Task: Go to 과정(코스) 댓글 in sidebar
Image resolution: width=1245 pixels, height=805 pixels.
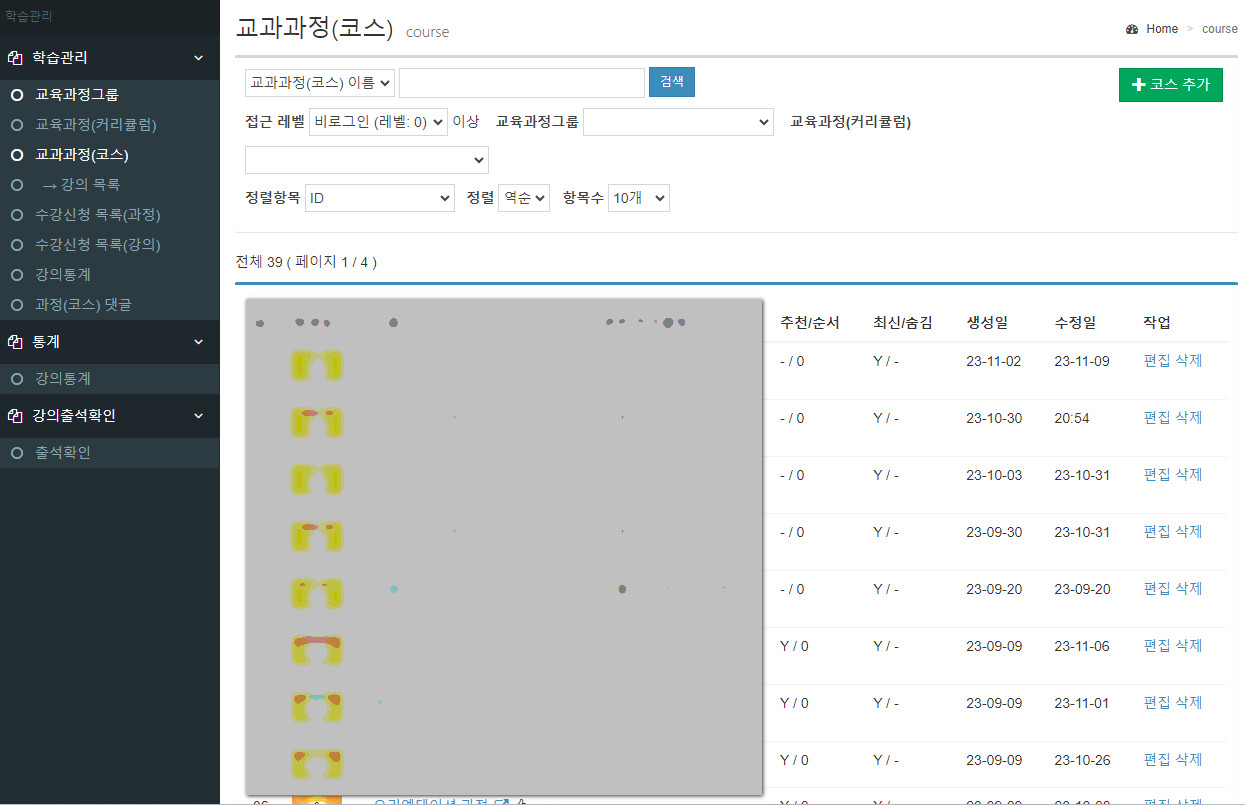Action: click(83, 304)
